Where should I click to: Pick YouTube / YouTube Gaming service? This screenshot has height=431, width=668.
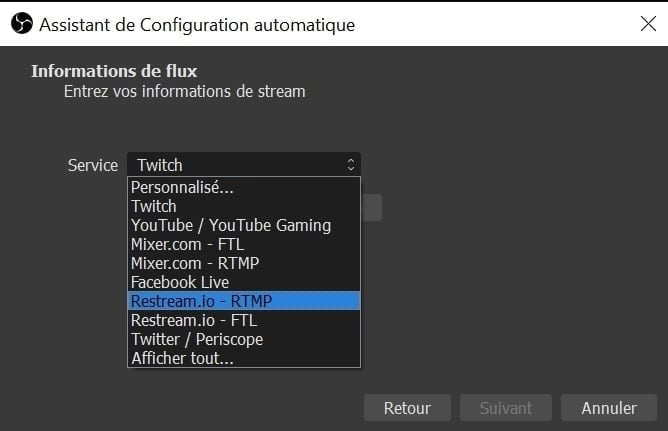pos(244,225)
